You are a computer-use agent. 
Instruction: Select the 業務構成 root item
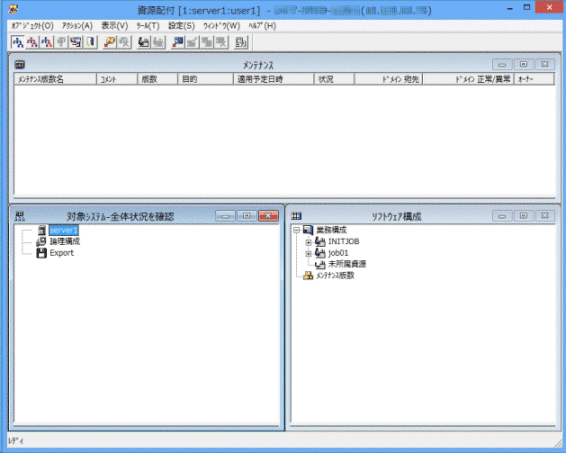331,230
